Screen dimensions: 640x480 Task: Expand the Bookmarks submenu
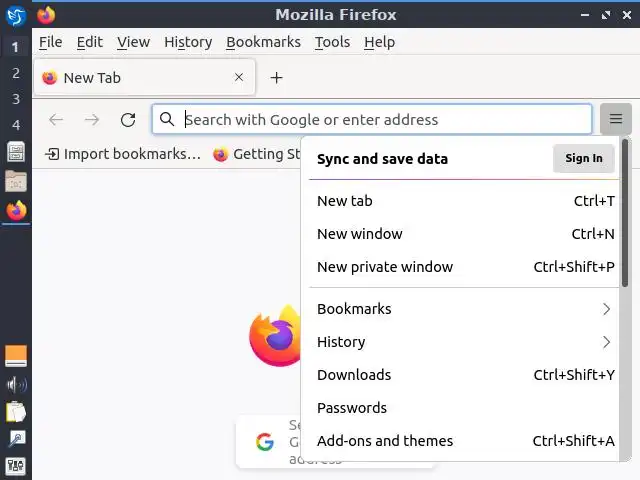pos(465,309)
